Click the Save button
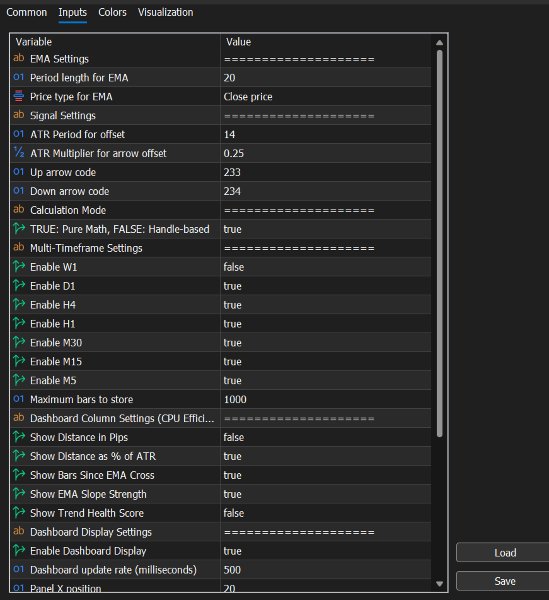The height and width of the screenshot is (600, 549). pyautogui.click(x=504, y=581)
